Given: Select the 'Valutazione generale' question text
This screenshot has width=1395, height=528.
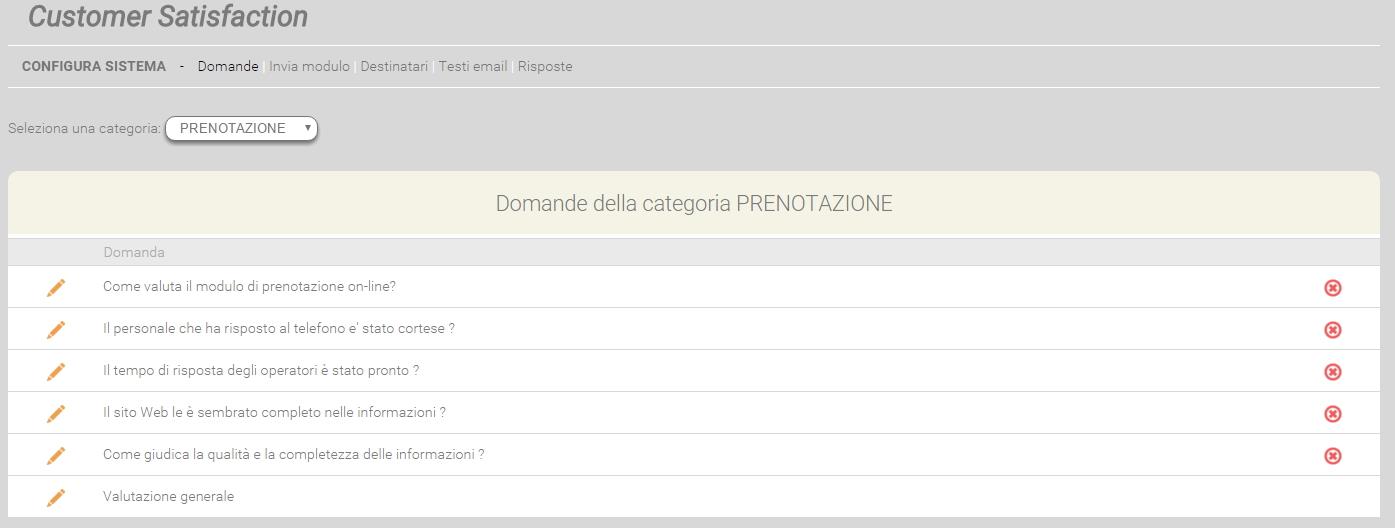Looking at the screenshot, I should pyautogui.click(x=168, y=496).
